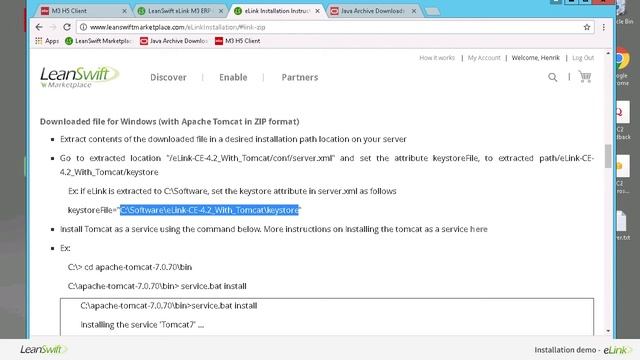Click the How it works link
Viewport: 640px width, 360px height.
tap(437, 58)
